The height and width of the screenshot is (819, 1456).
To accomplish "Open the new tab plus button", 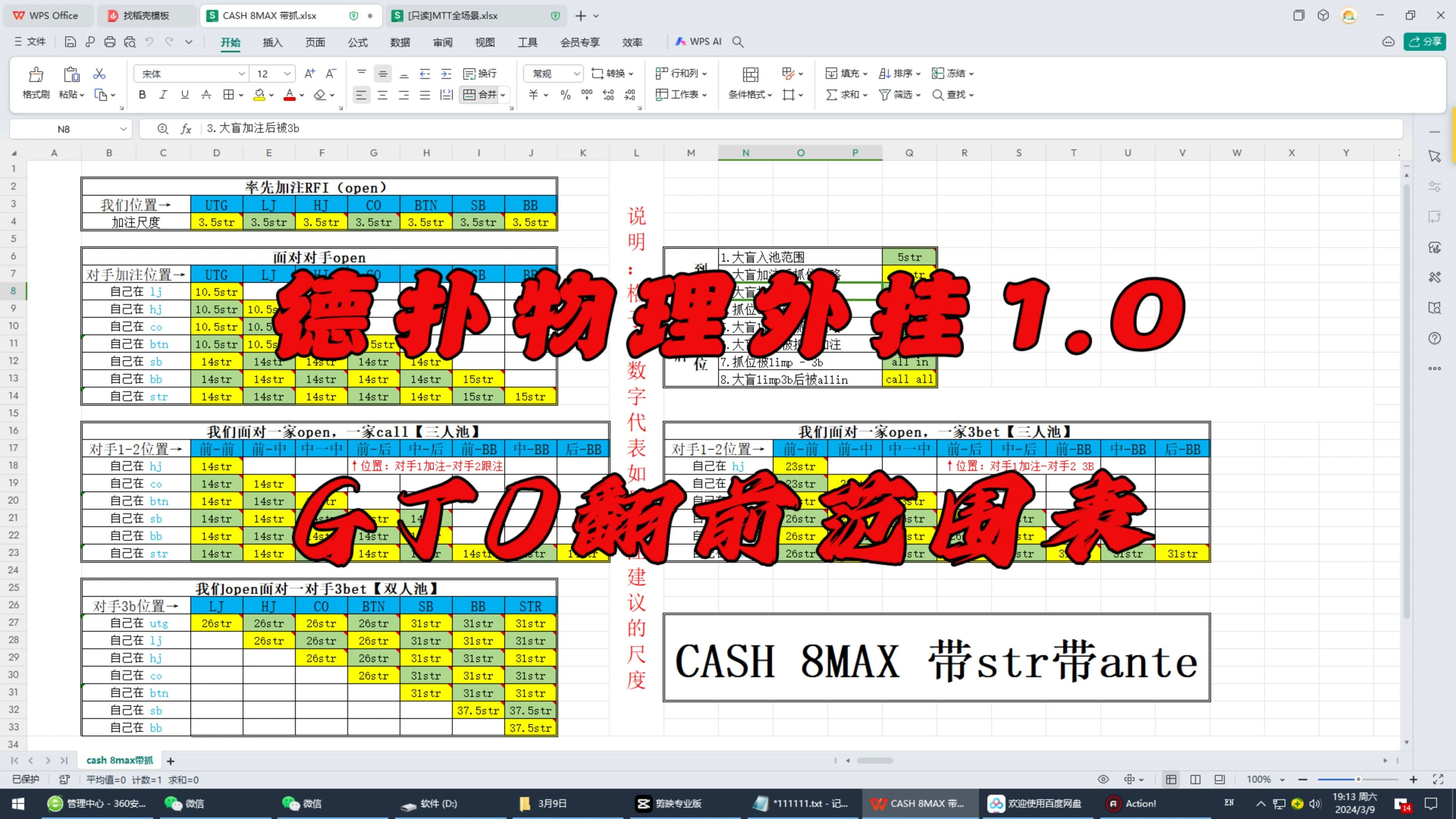I will pyautogui.click(x=581, y=16).
